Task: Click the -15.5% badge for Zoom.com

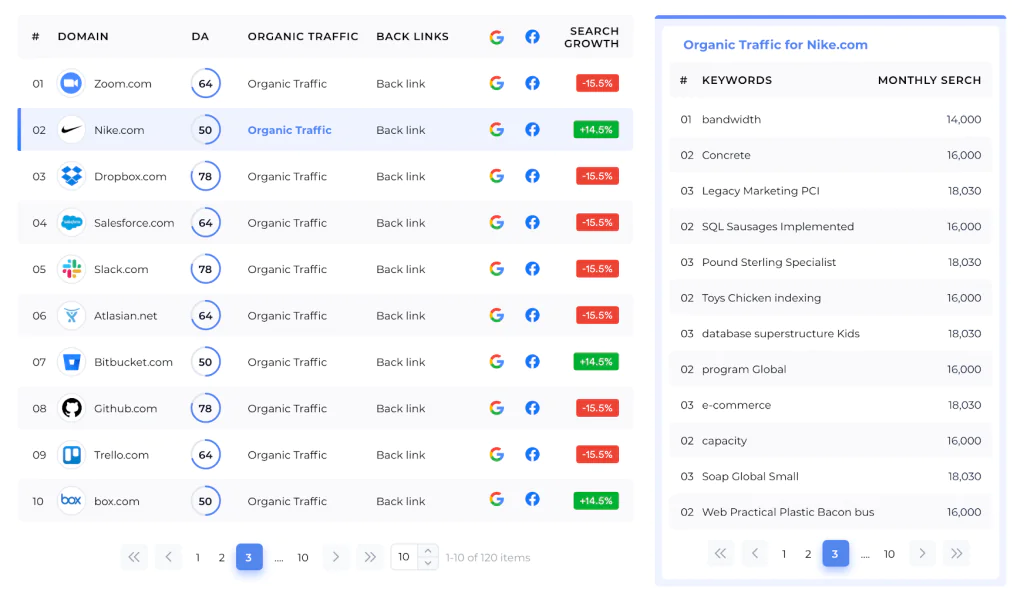Action: [597, 84]
